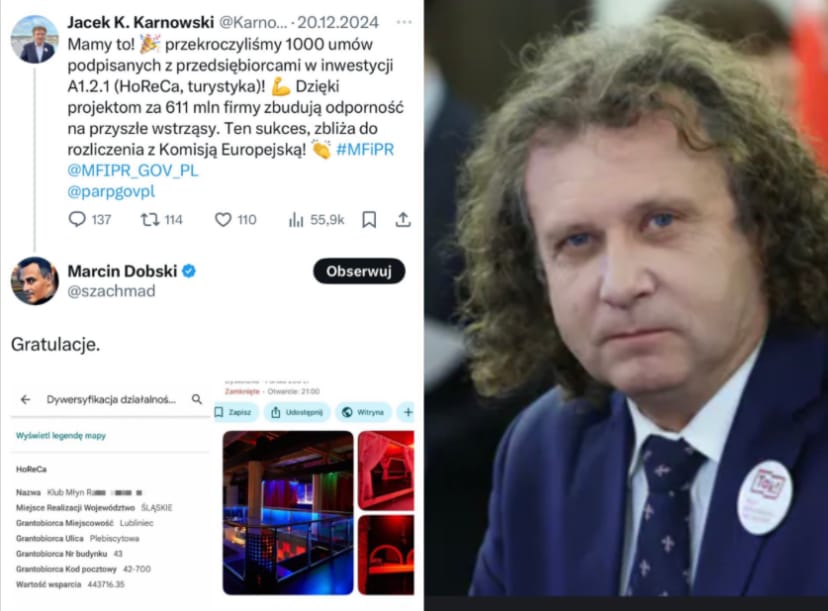Viewport: 828px width, 611px height.
Task: Open the view statistics bar chart icon
Action: pyautogui.click(x=296, y=220)
